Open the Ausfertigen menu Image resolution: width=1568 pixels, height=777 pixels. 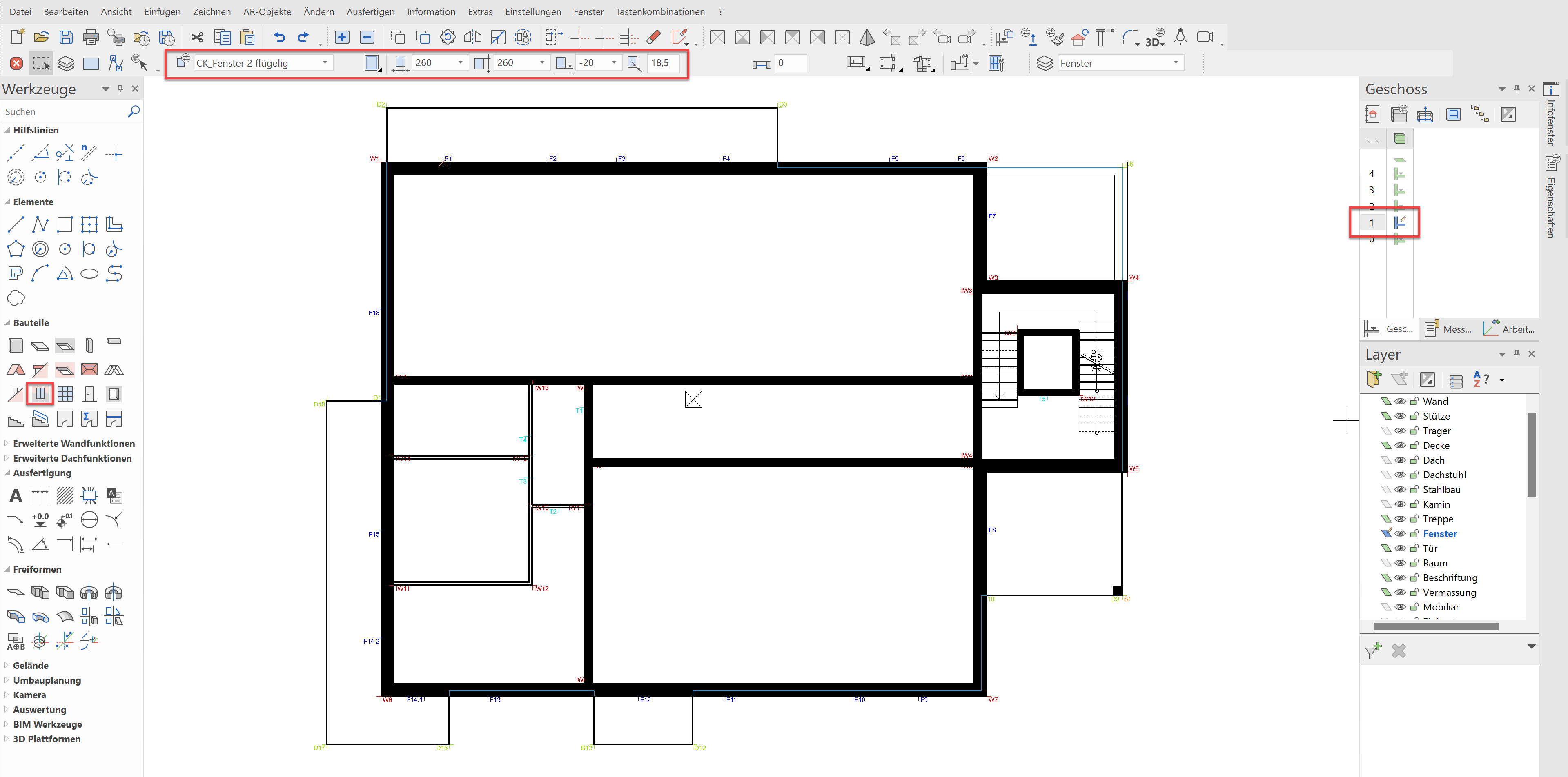370,11
